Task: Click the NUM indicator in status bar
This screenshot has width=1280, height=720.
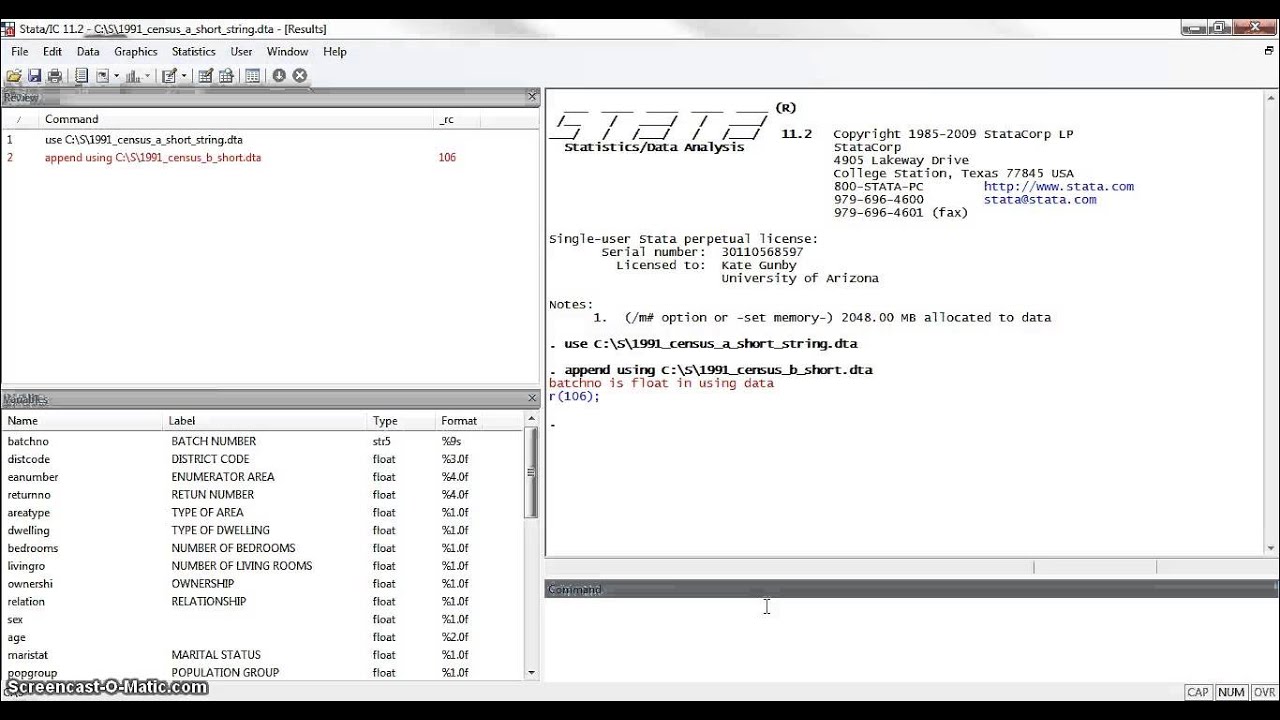Action: [x=1232, y=692]
